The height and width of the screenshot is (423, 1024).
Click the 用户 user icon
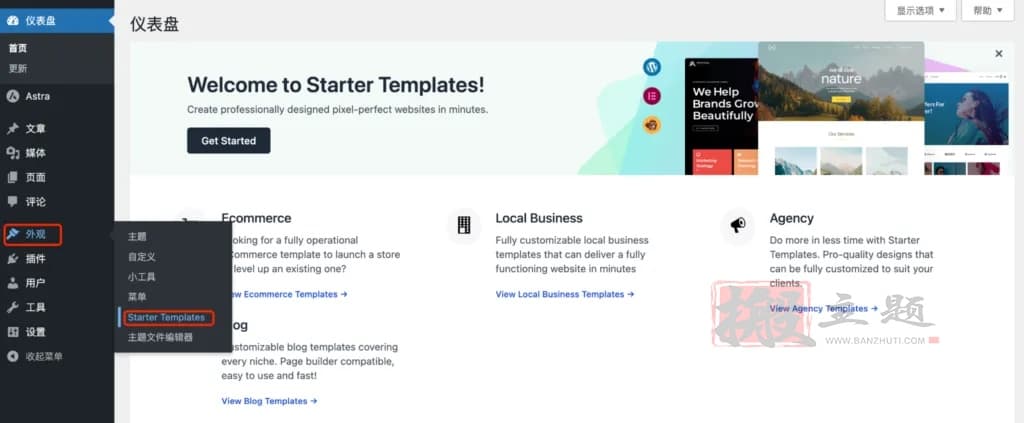pyautogui.click(x=12, y=283)
